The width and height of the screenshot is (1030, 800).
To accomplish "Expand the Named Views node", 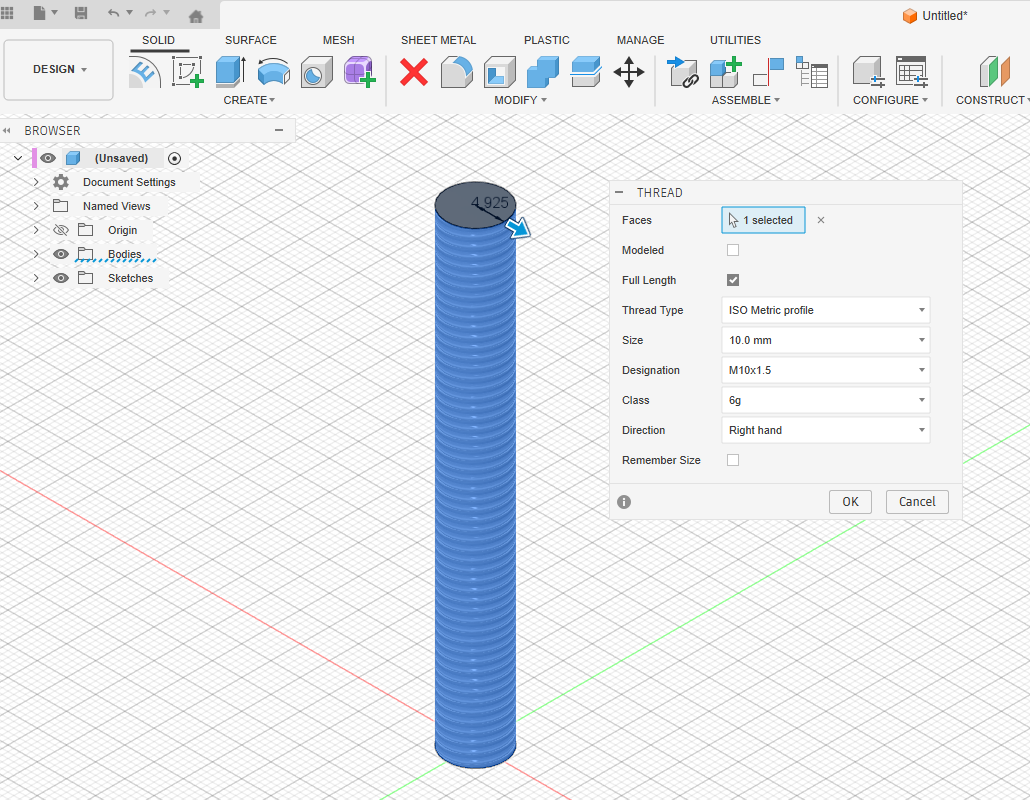I will [36, 206].
